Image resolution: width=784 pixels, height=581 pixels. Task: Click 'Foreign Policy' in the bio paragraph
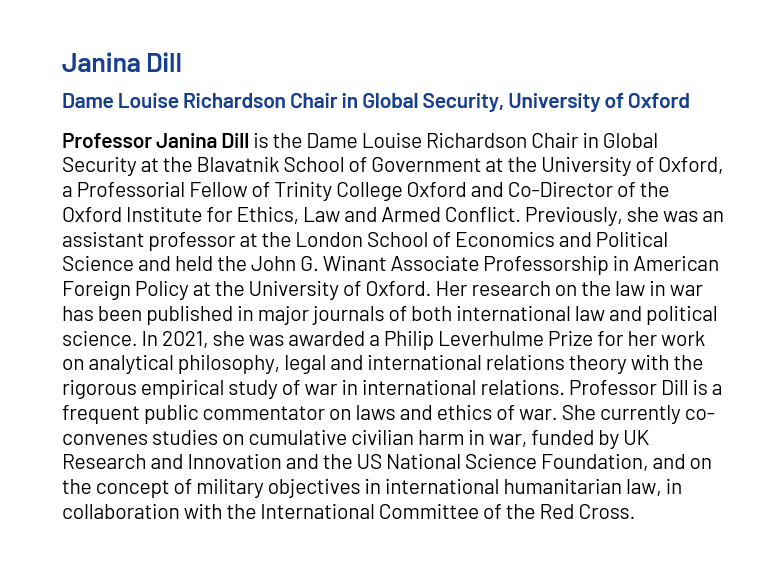coord(125,290)
